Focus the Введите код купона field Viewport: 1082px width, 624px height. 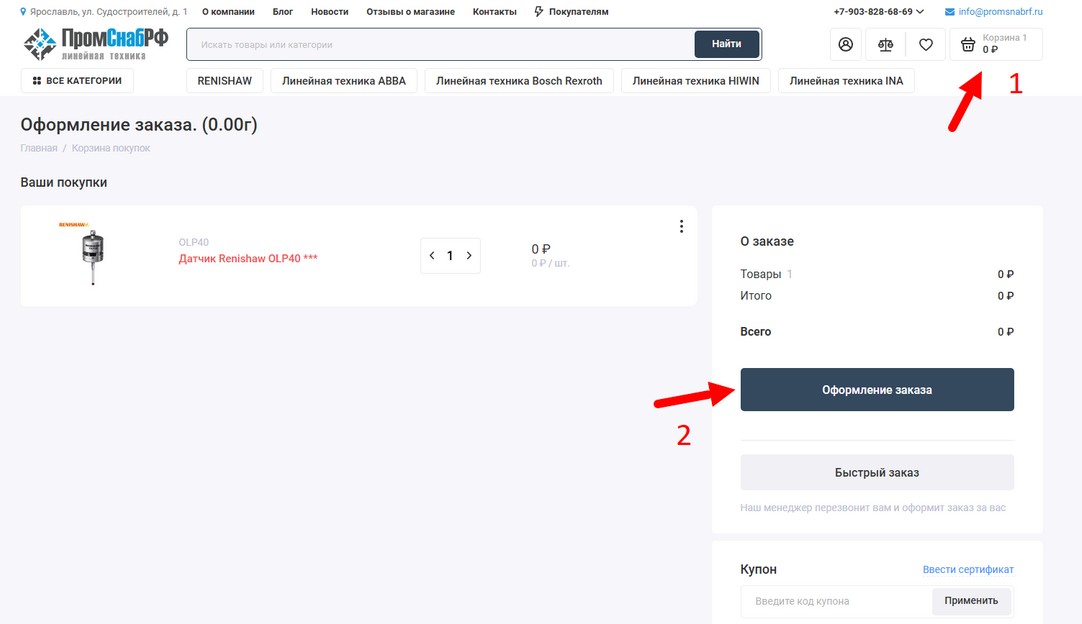point(837,601)
